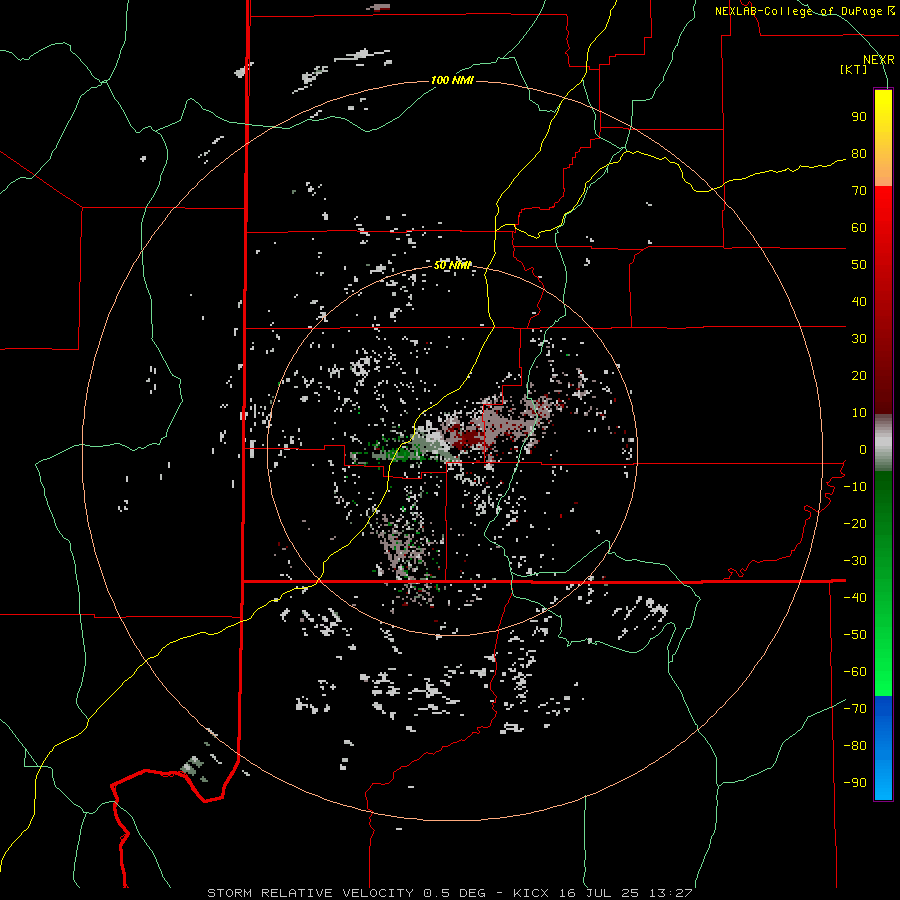Click the dark red velocity patch east of center
This screenshot has width=900, height=900.
[x=467, y=439]
